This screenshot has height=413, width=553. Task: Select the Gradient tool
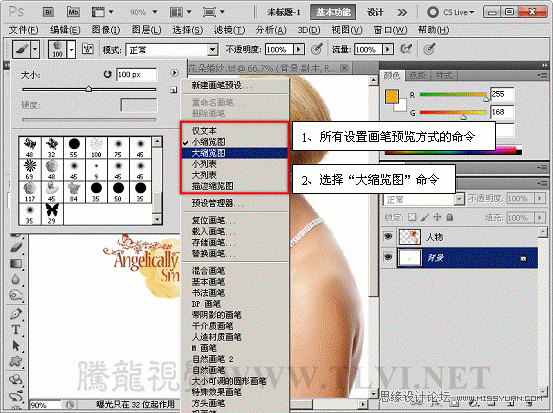pos(16,263)
